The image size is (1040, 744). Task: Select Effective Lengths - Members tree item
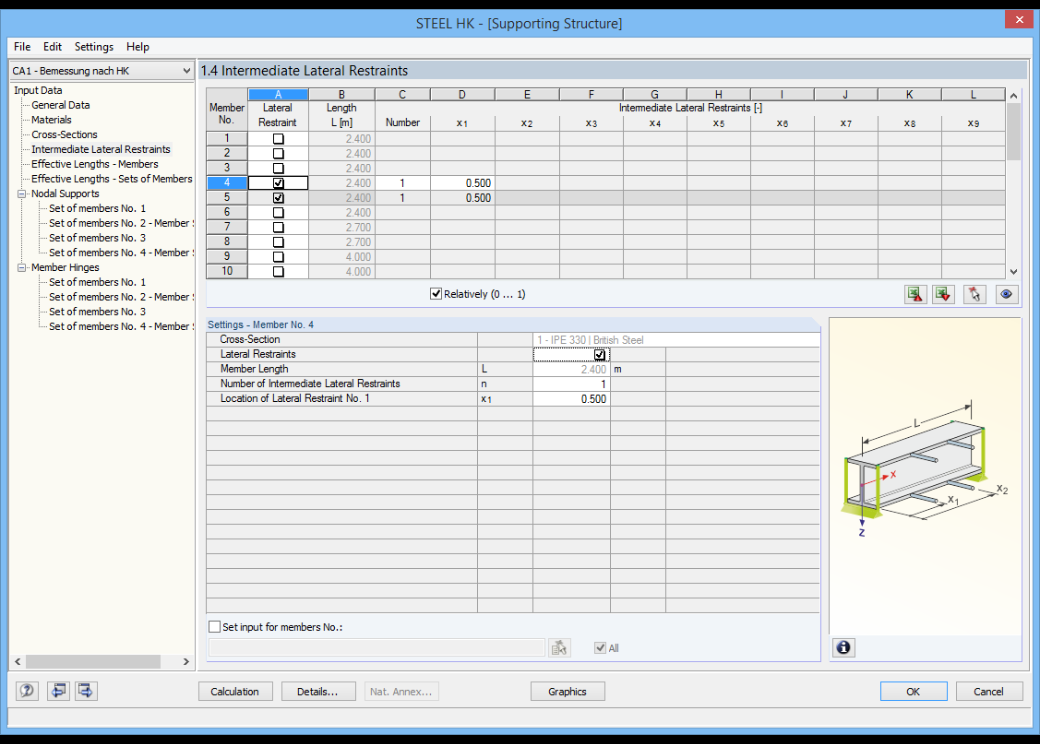point(95,164)
